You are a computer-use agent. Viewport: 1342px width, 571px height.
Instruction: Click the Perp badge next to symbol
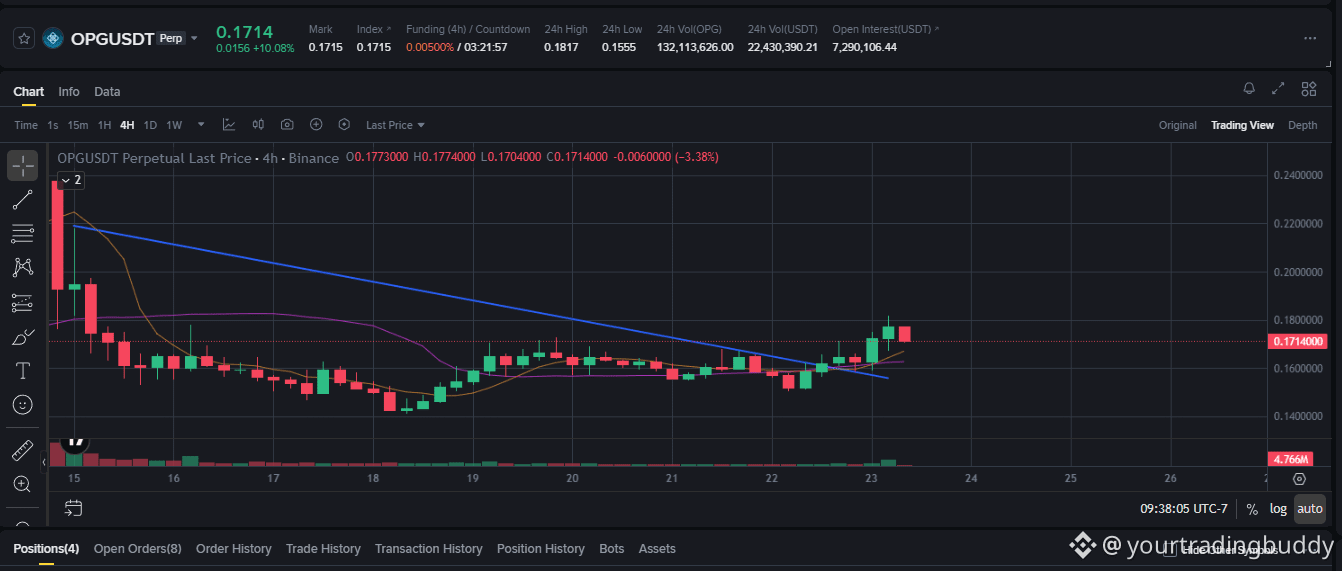pyautogui.click(x=171, y=39)
